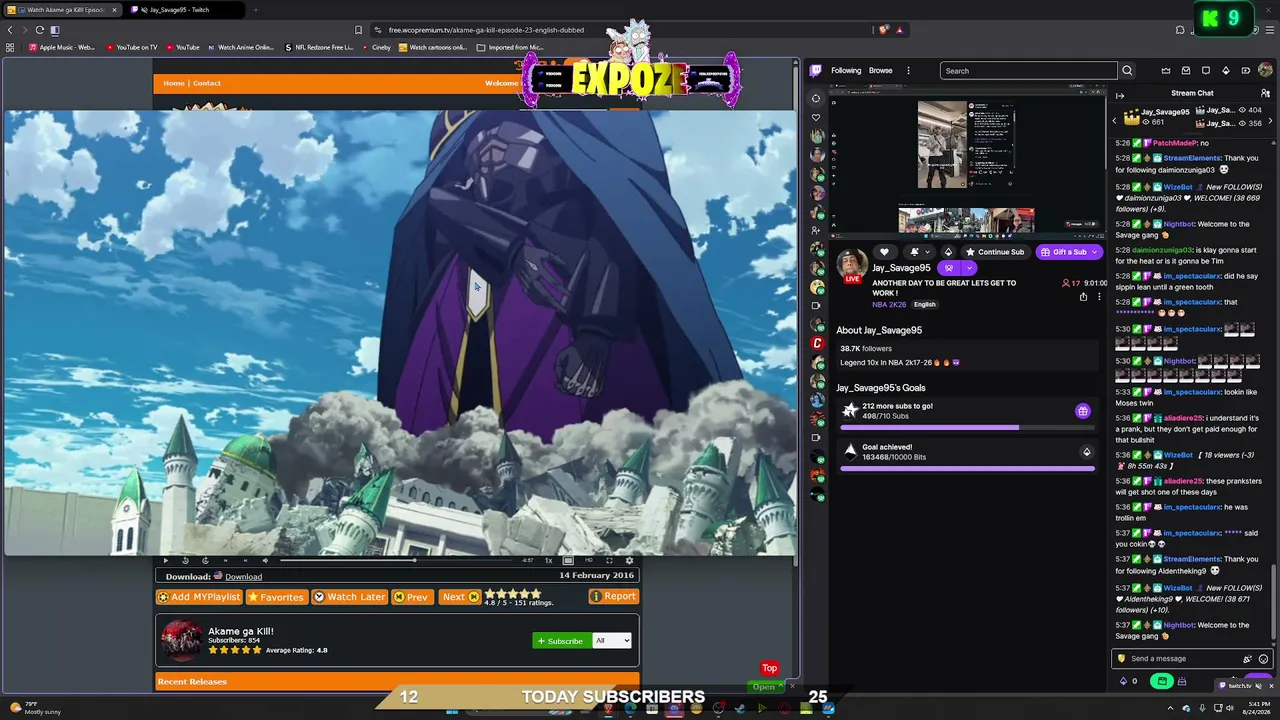Open the followed channels heart sidebar icon

[x=816, y=117]
